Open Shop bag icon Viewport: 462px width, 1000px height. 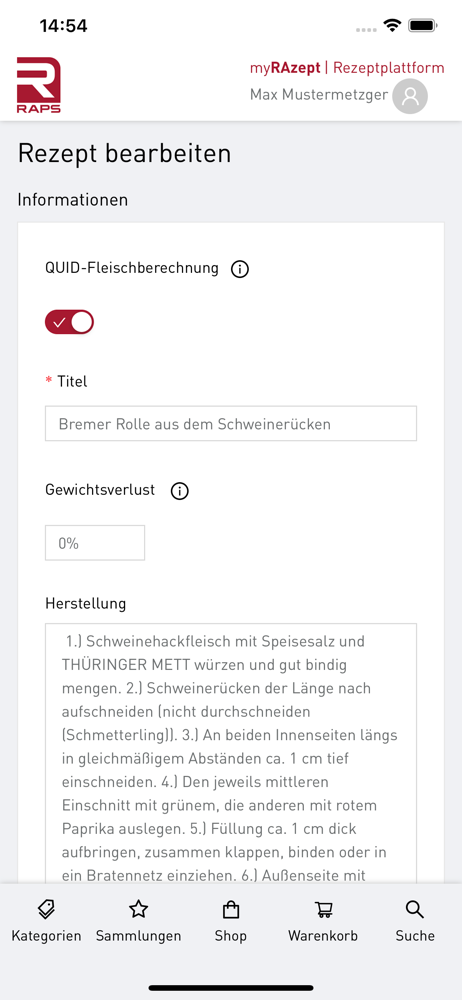point(230,909)
